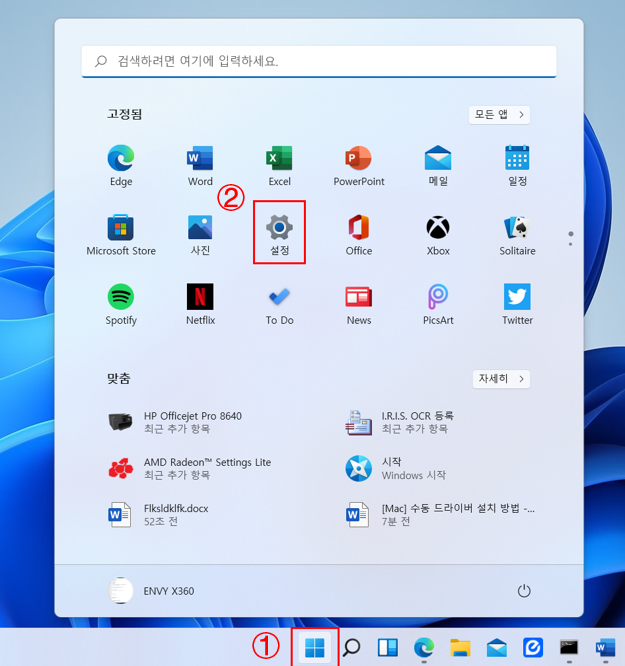
Task: Open the Xbox app
Action: (438, 235)
